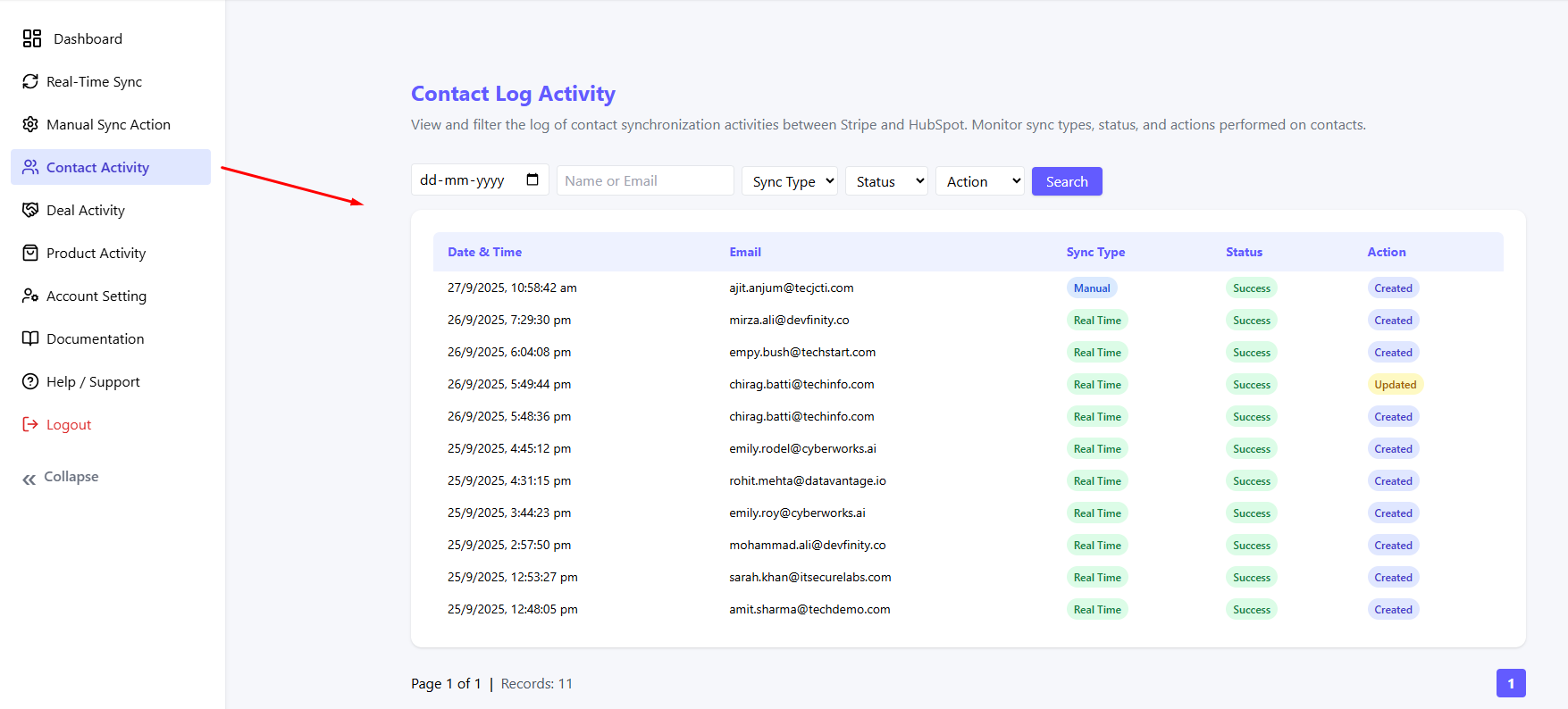The height and width of the screenshot is (709, 1568).
Task: Open the Action filter dropdown
Action: [x=979, y=181]
